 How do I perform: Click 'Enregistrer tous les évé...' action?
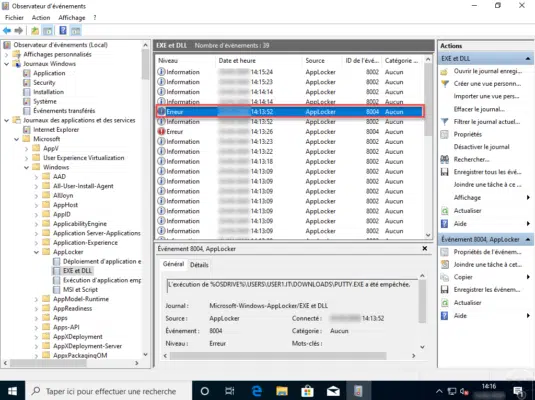[x=487, y=172]
